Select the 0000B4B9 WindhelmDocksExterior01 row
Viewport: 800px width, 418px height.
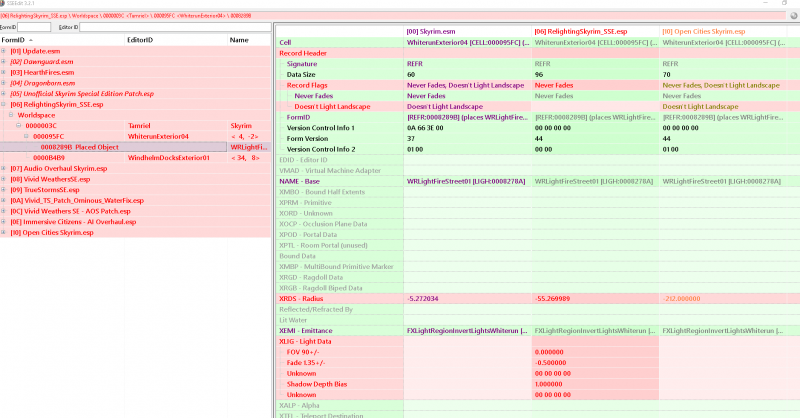pos(135,158)
